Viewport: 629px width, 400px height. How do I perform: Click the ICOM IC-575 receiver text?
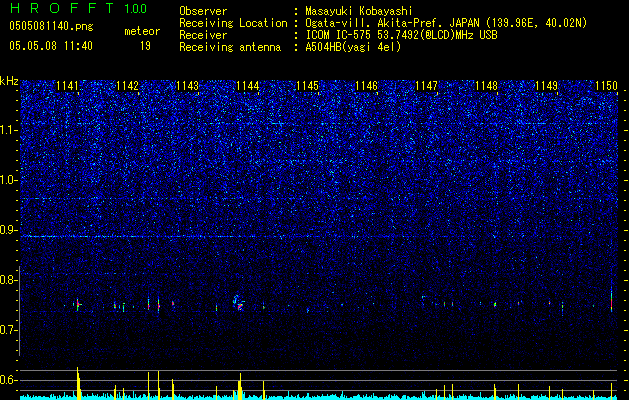(x=401, y=35)
